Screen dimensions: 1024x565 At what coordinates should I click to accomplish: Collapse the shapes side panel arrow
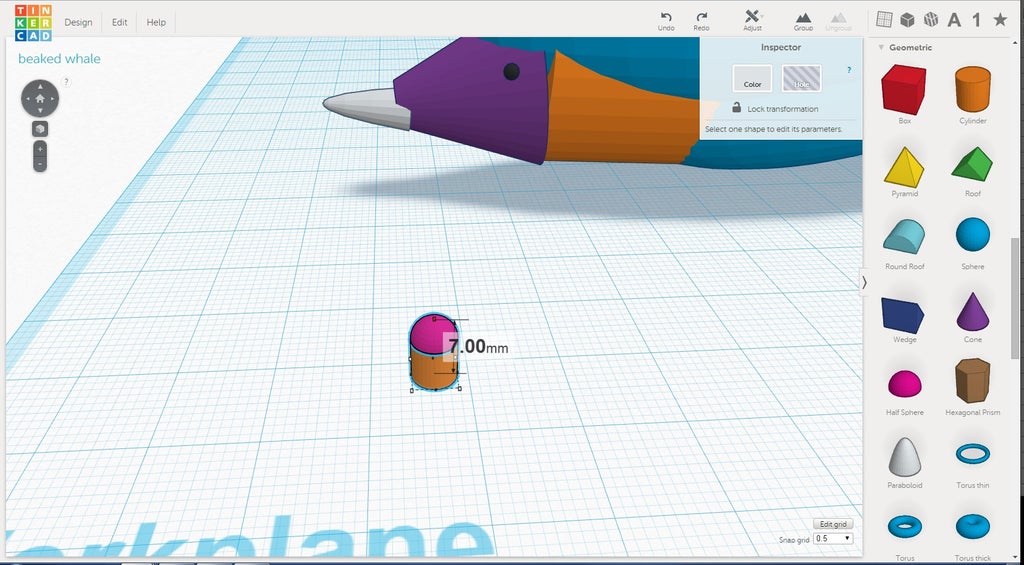[x=864, y=282]
